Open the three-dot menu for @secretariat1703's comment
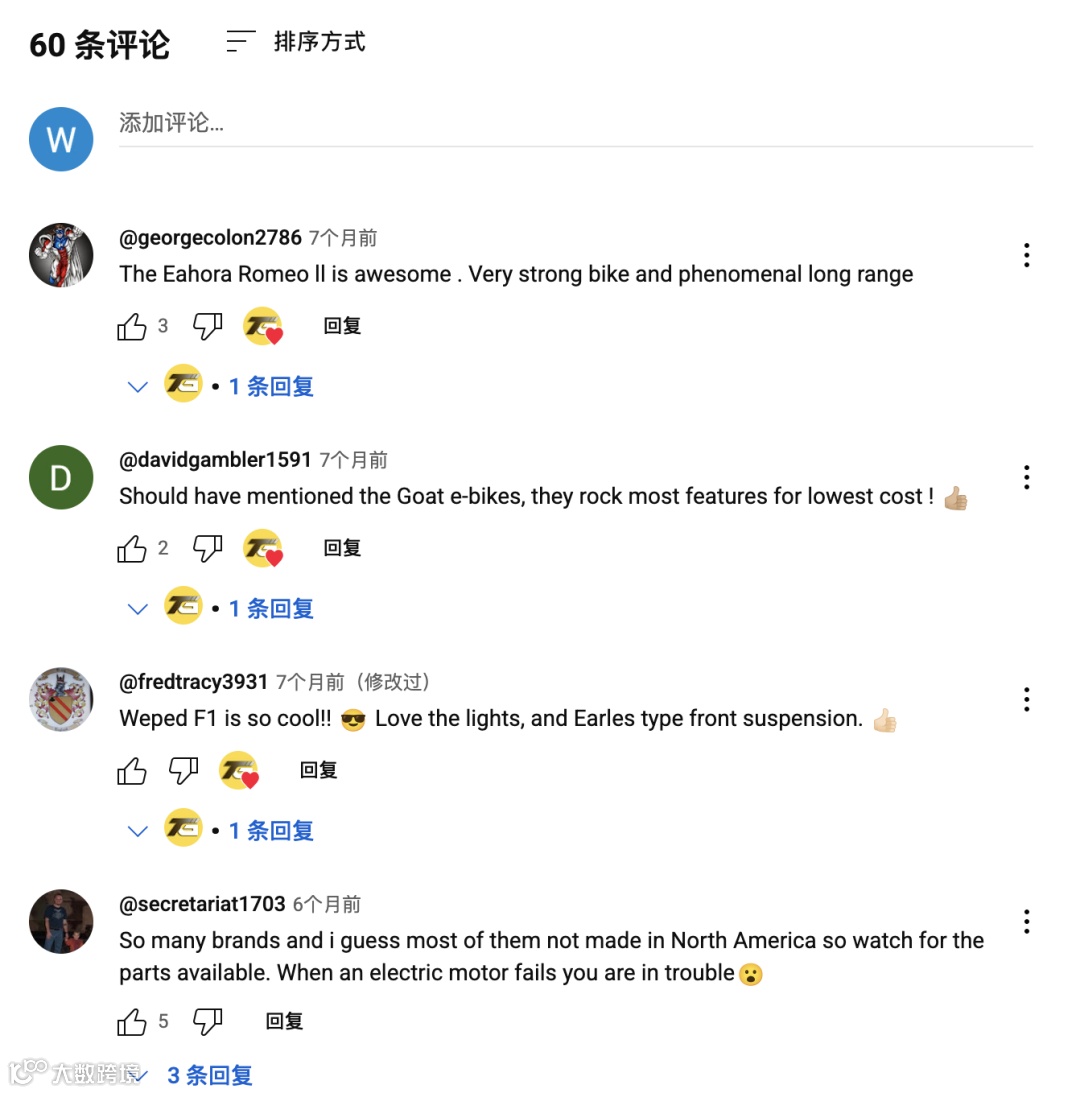1080x1093 pixels. (x=1026, y=922)
